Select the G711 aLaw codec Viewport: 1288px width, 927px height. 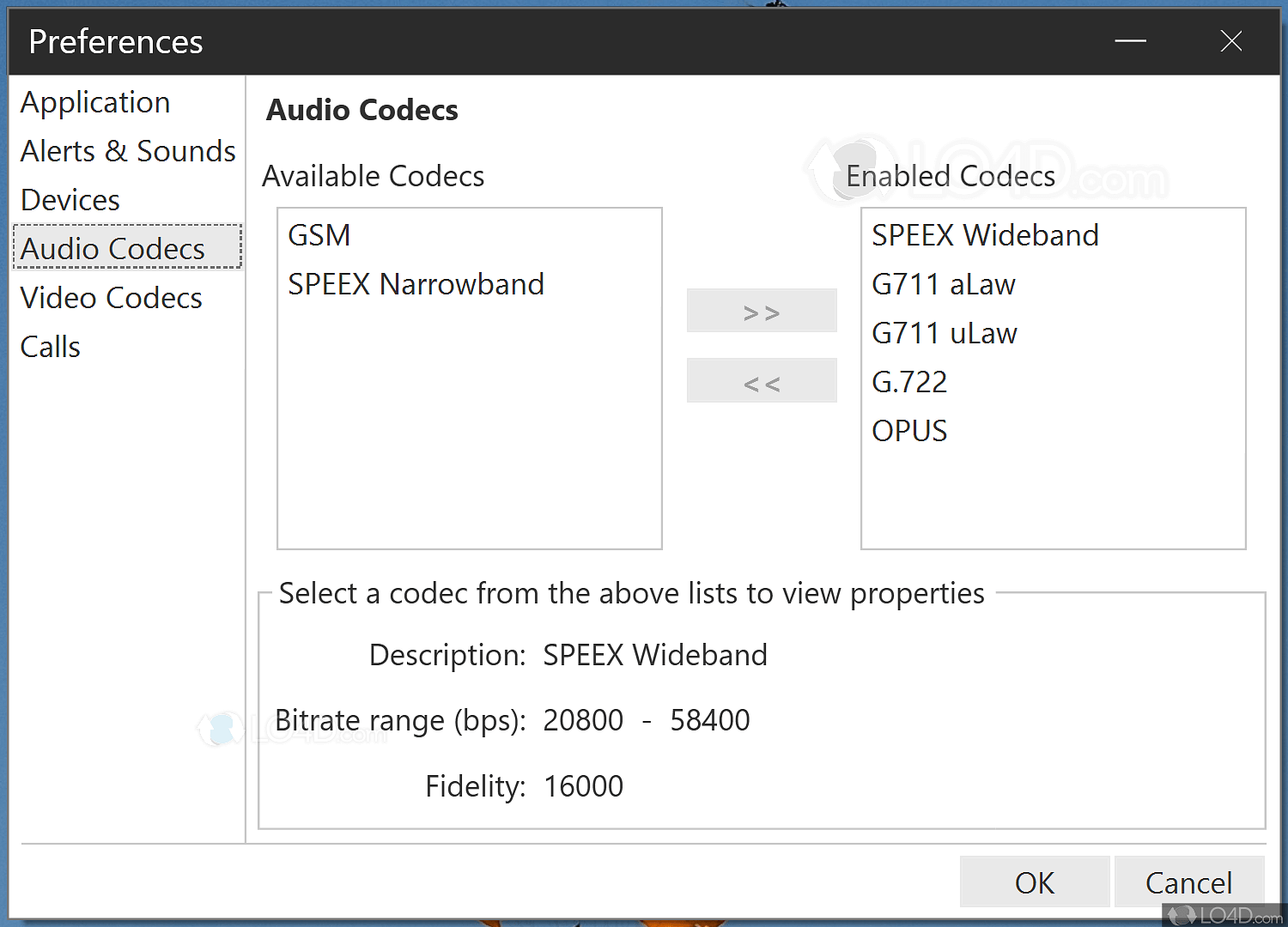[x=943, y=283]
